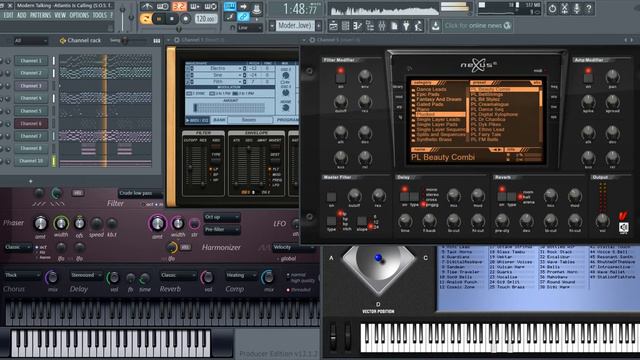Click the FL Studio play button
The height and width of the screenshot is (360, 640).
pyautogui.click(x=158, y=19)
